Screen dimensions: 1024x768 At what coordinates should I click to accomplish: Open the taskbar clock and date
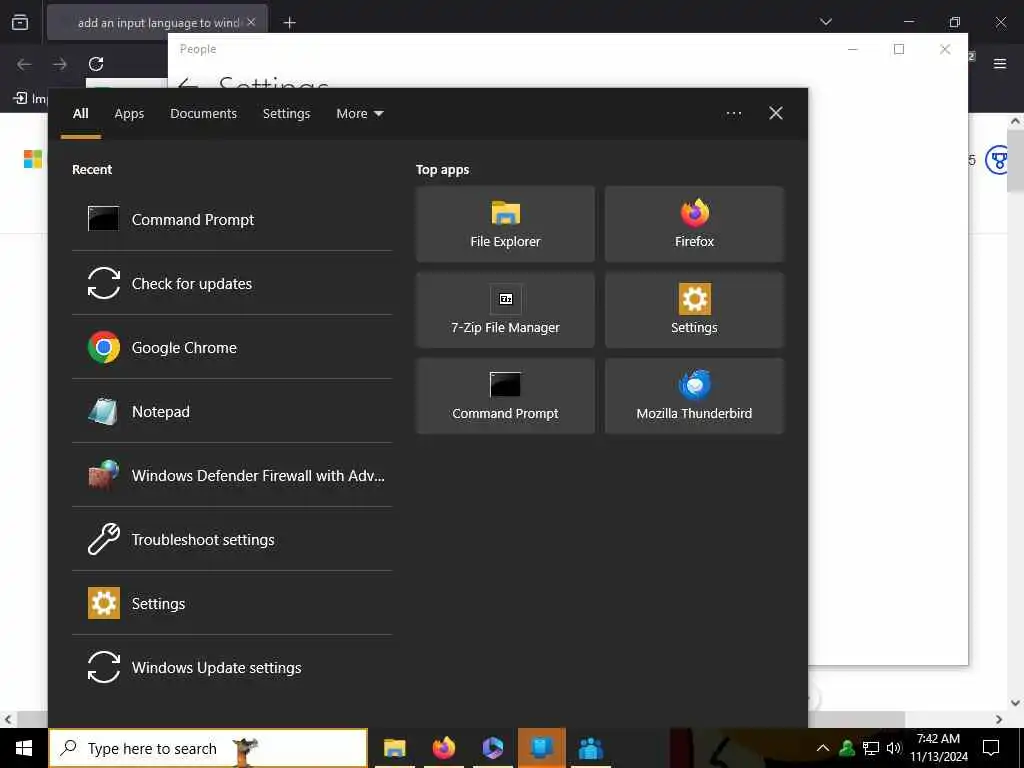939,748
